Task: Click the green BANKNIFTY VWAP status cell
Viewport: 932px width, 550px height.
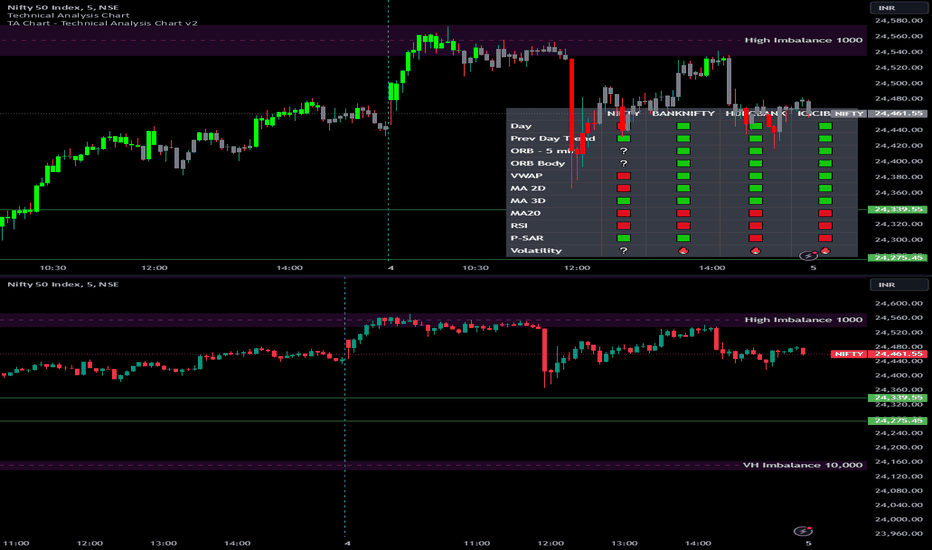Action: point(683,176)
